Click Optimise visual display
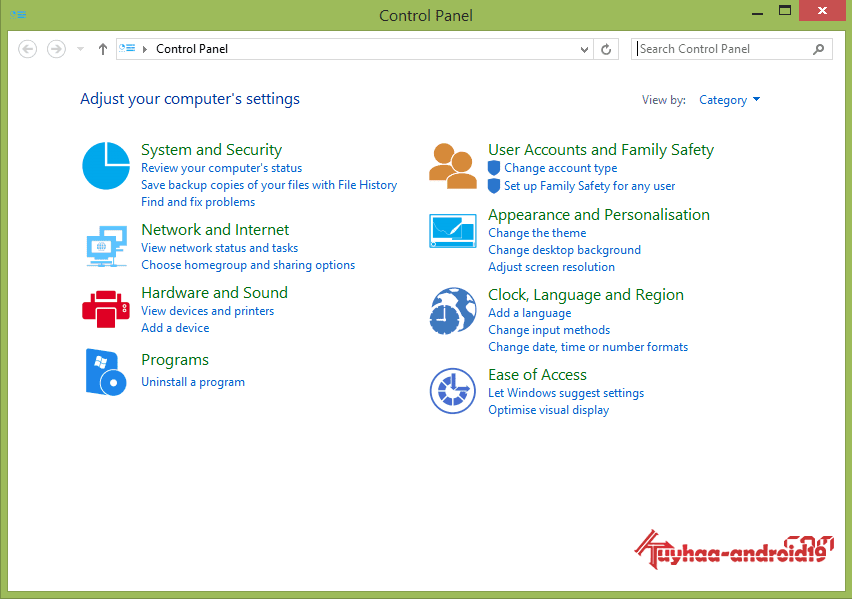Screen dimensions: 852x599 click(x=548, y=410)
